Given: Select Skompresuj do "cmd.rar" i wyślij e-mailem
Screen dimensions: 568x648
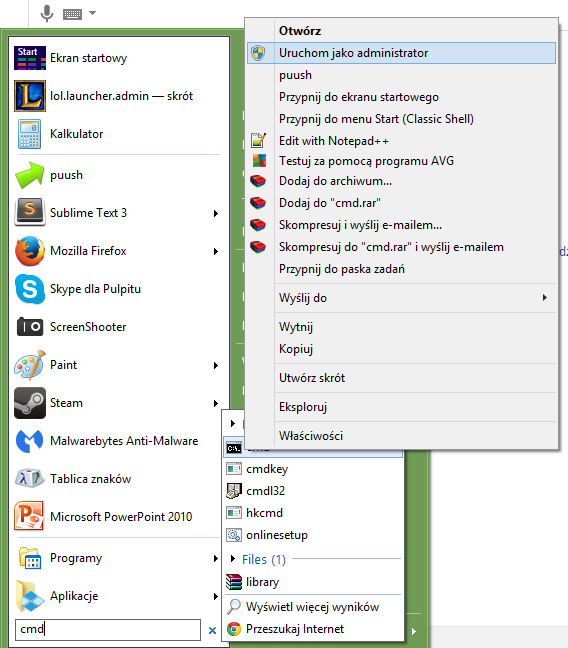Looking at the screenshot, I should [401, 247].
